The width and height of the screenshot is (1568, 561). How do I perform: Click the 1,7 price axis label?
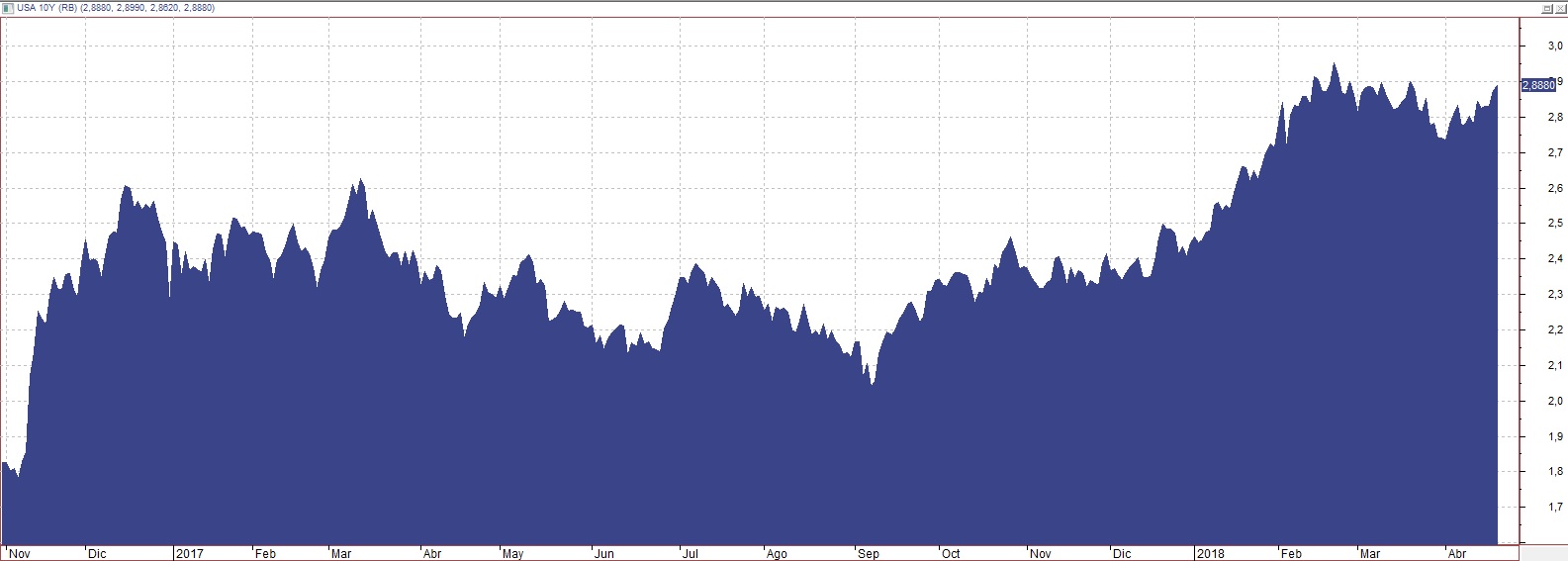[1555, 508]
